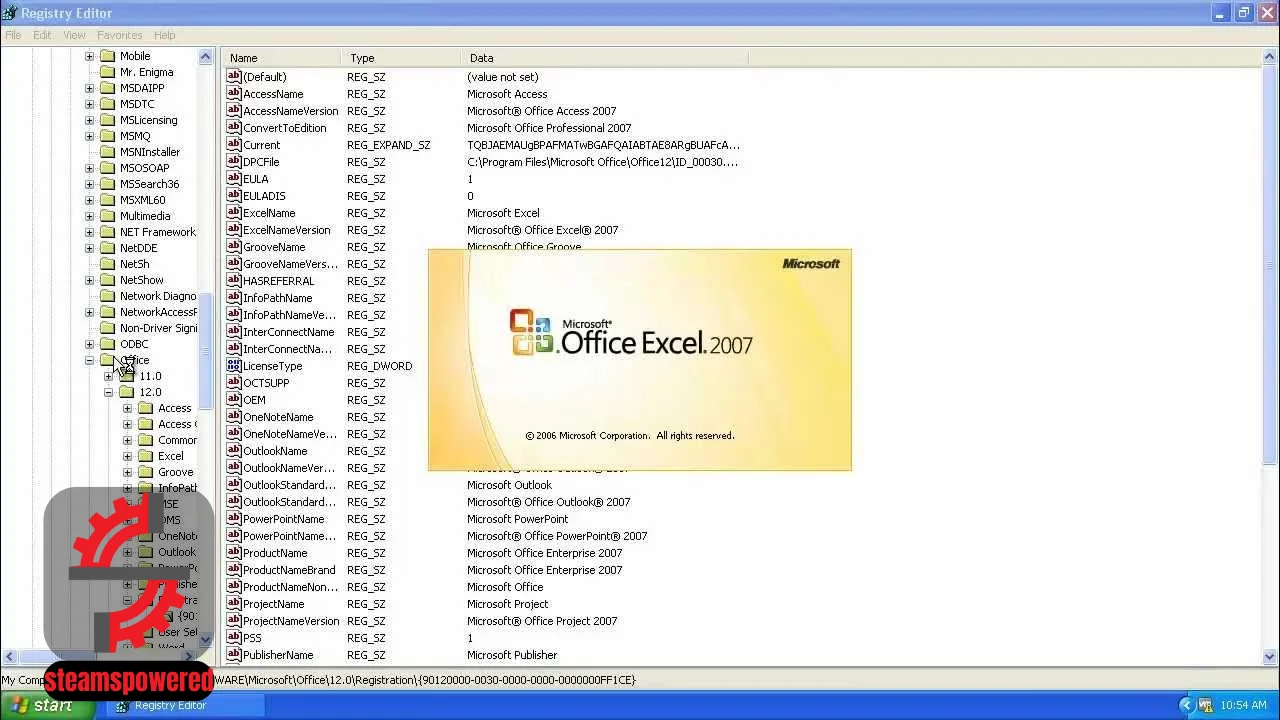Click the AccessName string value icon
The image size is (1280, 720).
[x=234, y=93]
